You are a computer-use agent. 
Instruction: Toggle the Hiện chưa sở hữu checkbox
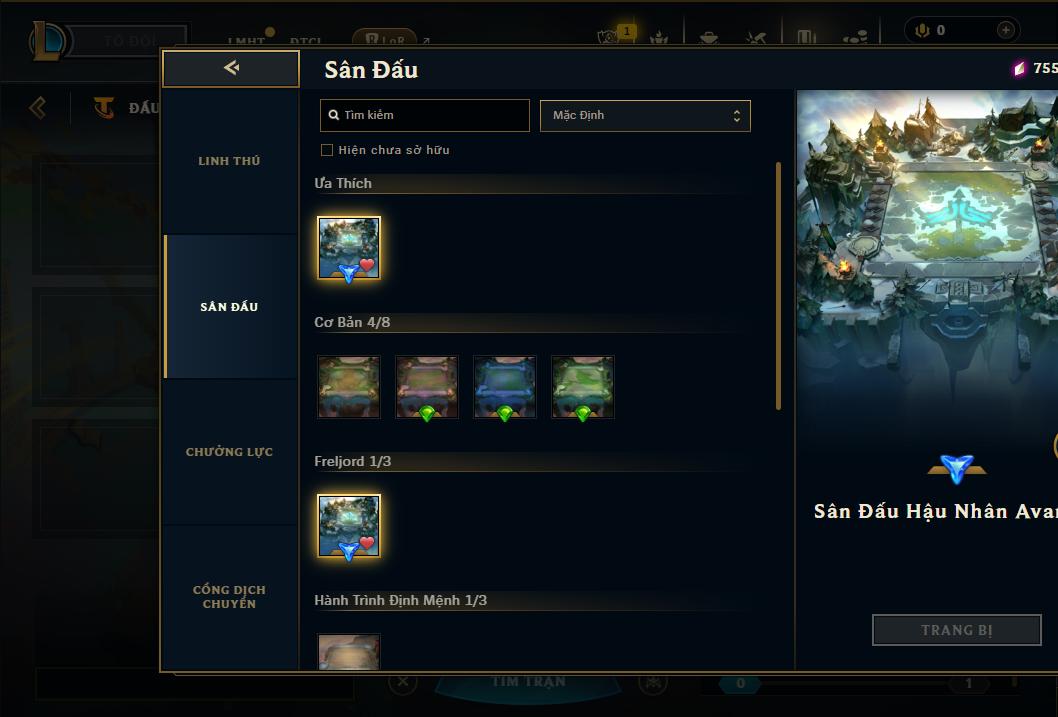pos(327,150)
